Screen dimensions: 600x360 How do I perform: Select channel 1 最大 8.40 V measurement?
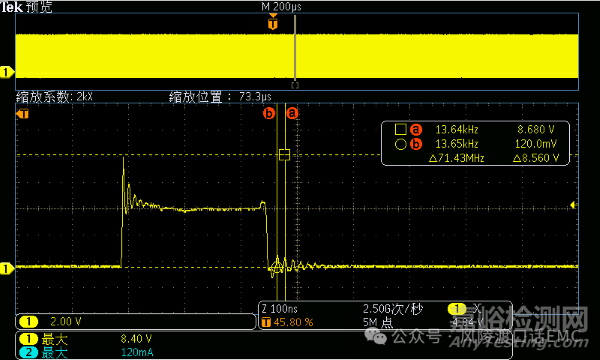86,339
